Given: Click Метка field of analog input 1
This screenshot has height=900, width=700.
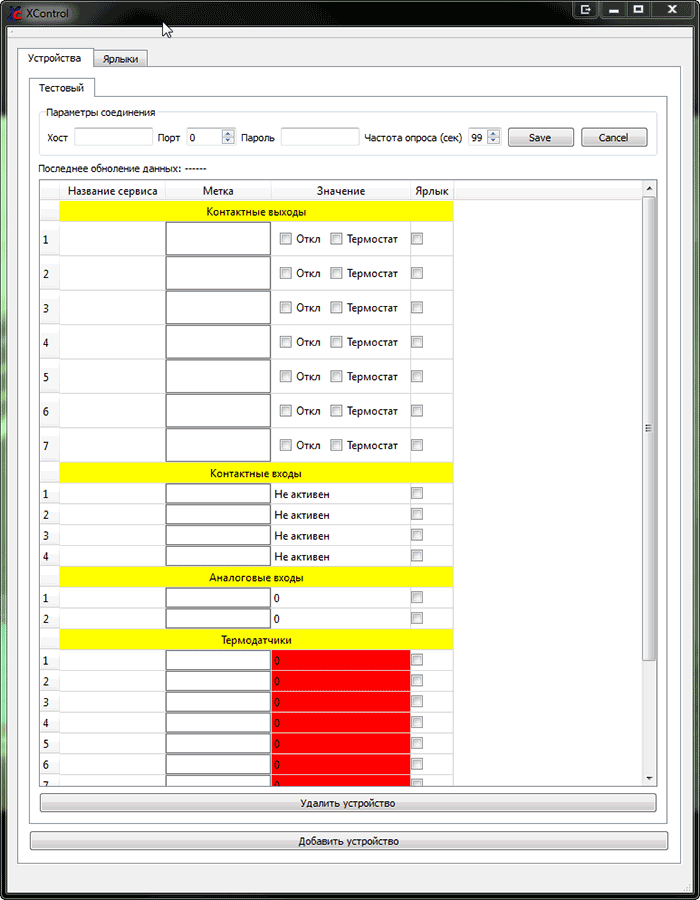Looking at the screenshot, I should [x=218, y=598].
